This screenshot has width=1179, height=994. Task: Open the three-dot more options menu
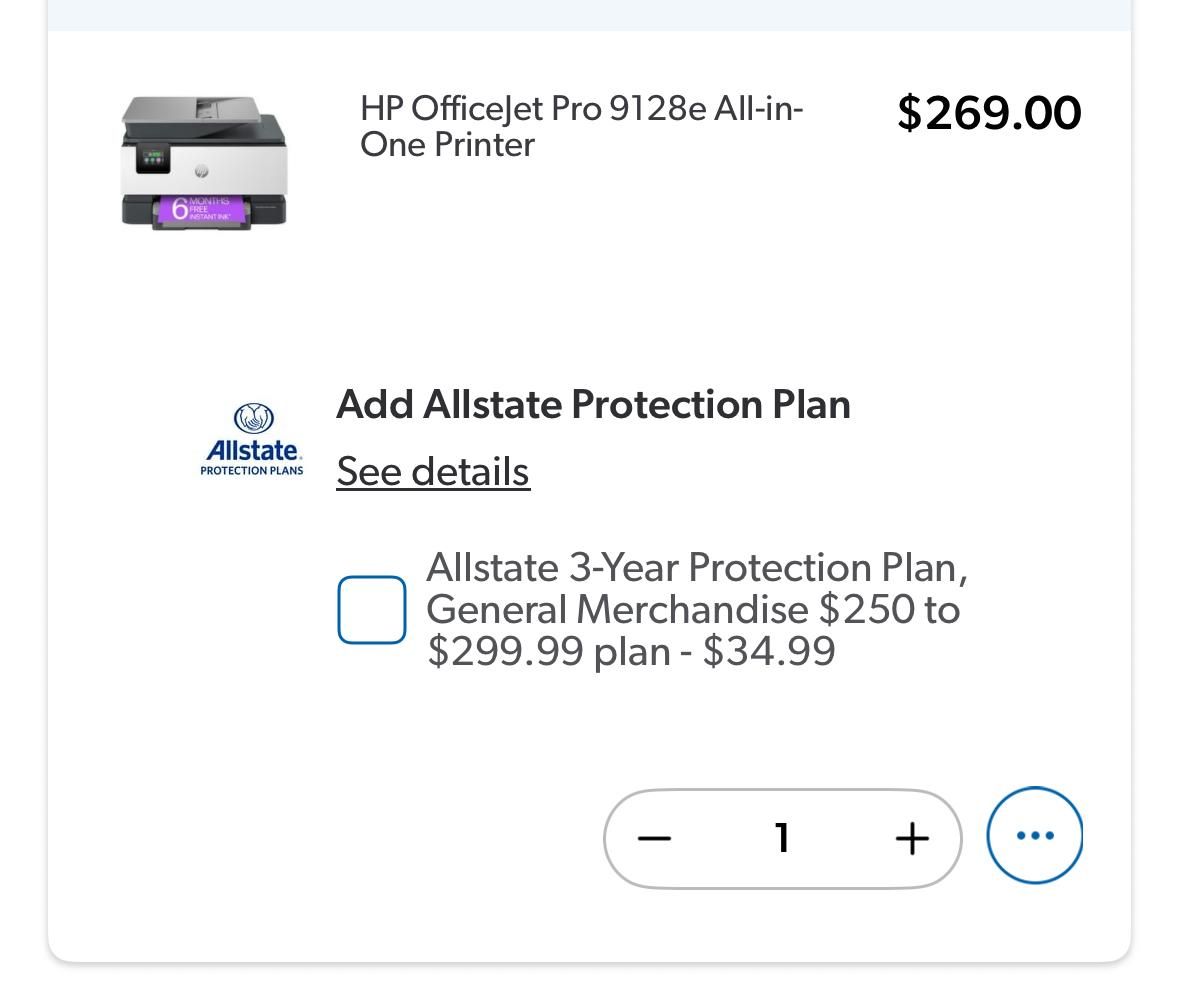(1034, 836)
